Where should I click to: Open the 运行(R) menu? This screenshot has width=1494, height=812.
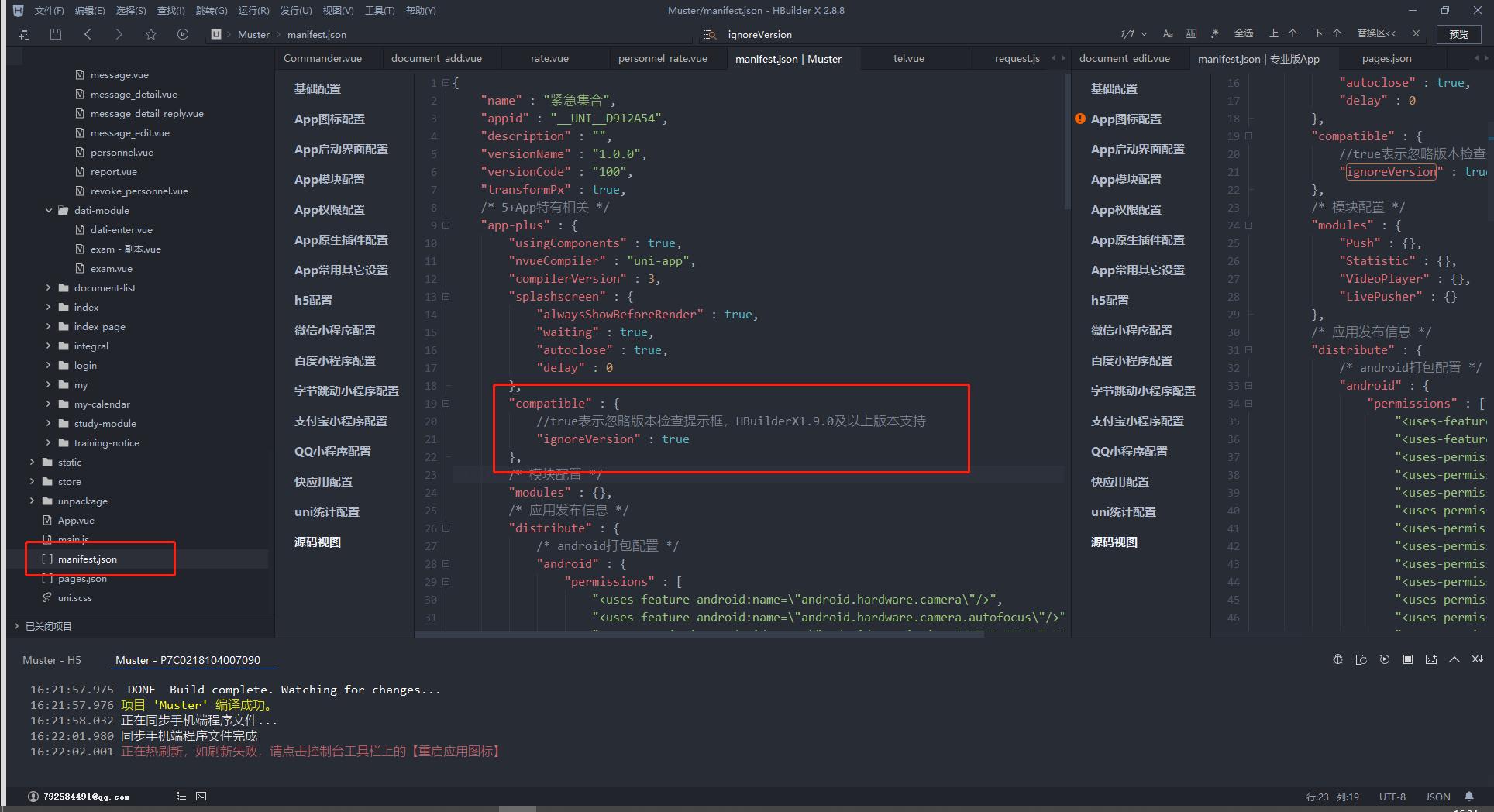(253, 10)
